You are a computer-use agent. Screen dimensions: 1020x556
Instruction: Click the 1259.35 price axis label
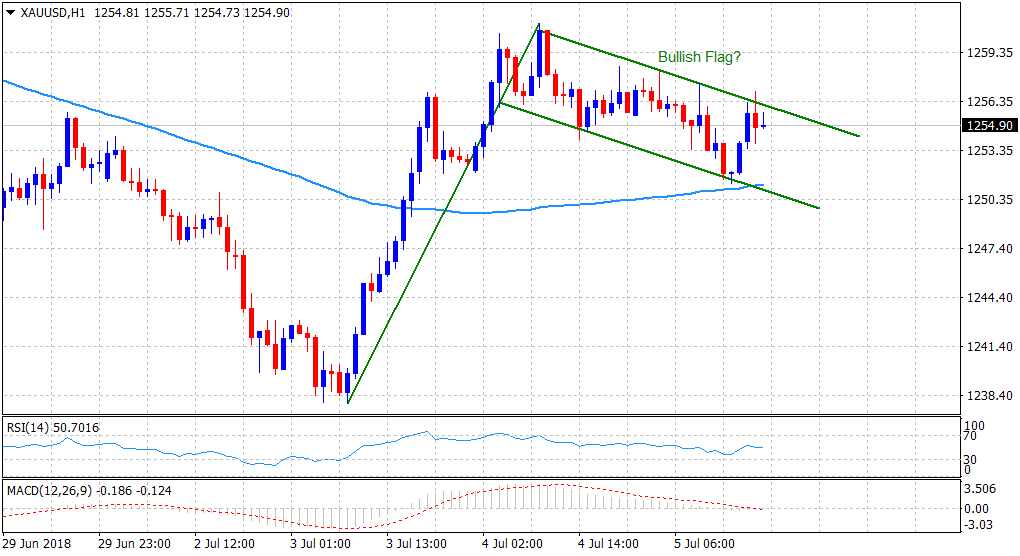[x=988, y=52]
